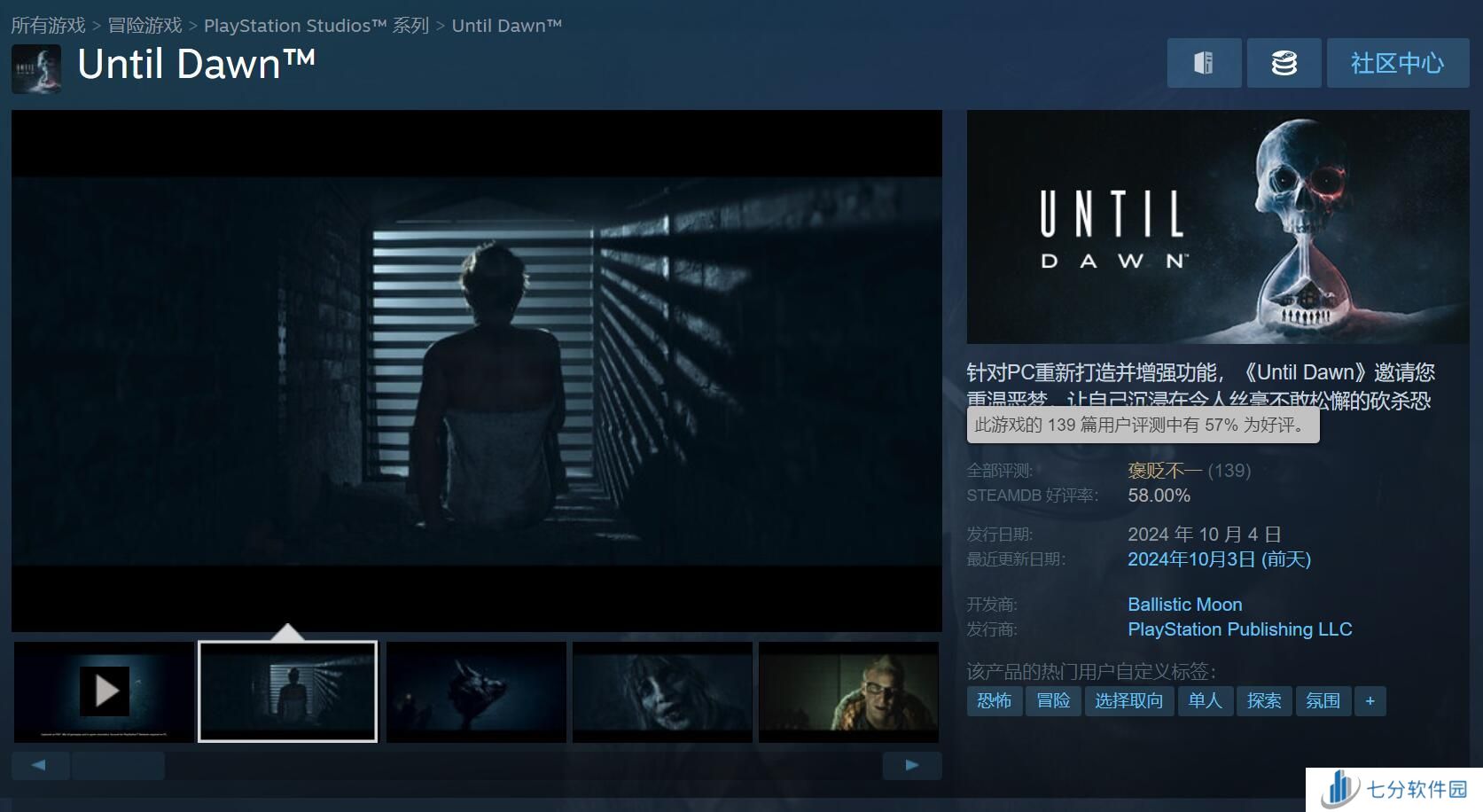Go to 冒险游戏 category breadcrumb
Screen dimensions: 1483x812
144,26
